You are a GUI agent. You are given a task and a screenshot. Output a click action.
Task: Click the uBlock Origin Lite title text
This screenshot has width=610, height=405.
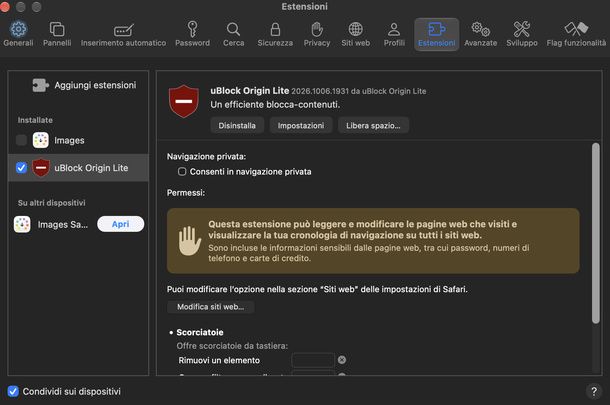pyautogui.click(x=249, y=91)
